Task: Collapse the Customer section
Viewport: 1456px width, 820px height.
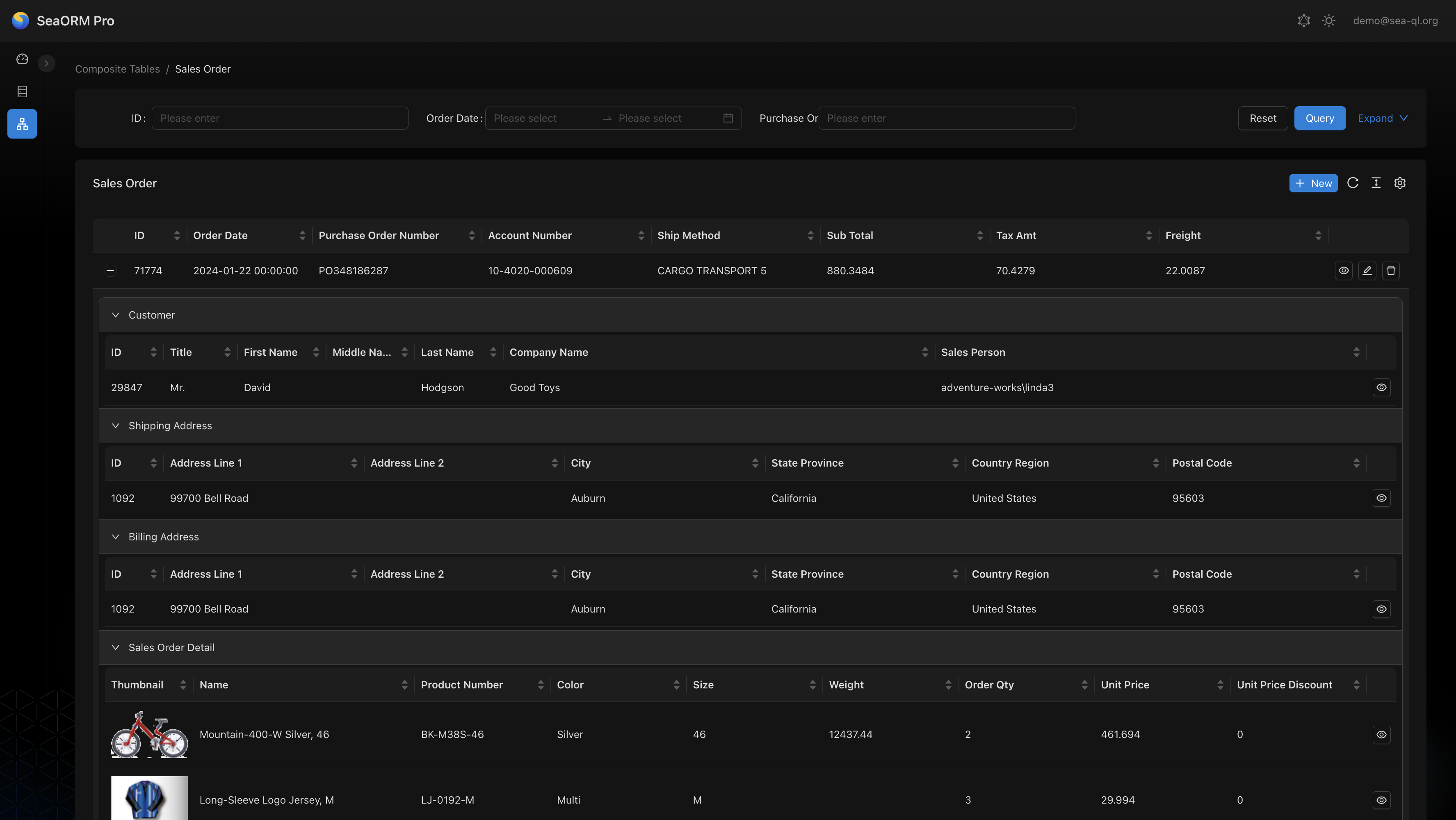Action: (x=115, y=315)
